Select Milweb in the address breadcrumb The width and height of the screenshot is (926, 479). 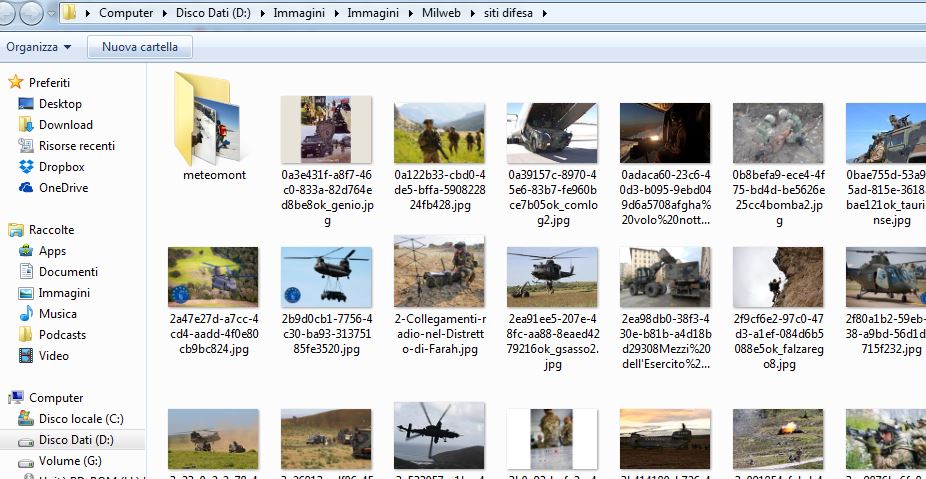[441, 12]
